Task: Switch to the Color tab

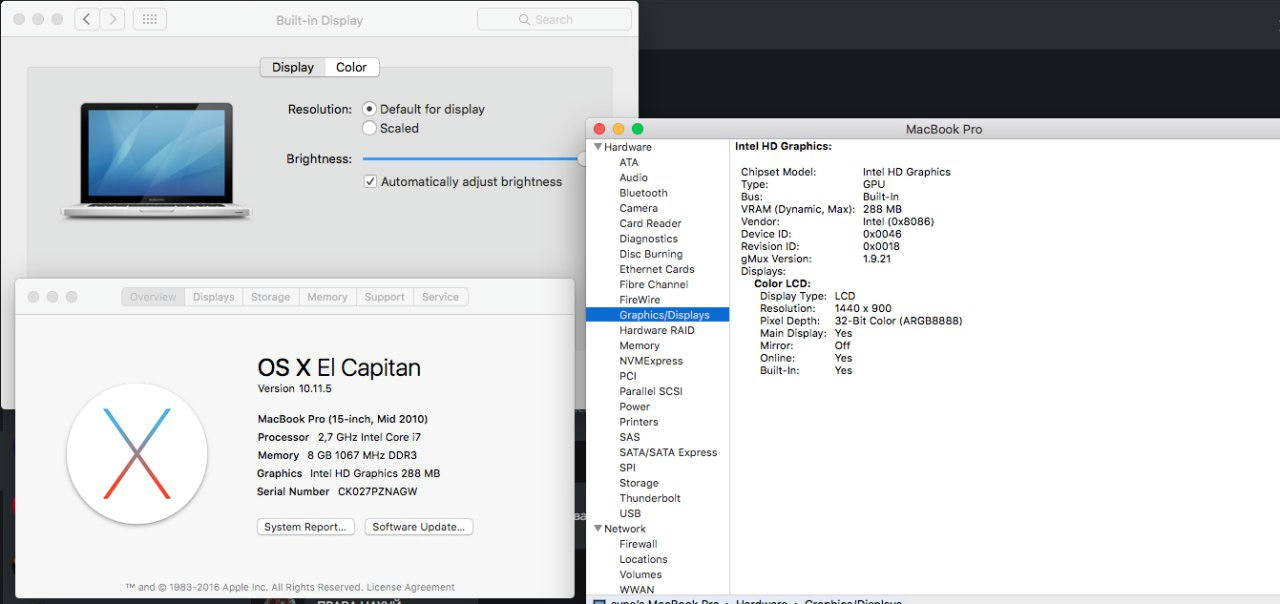Action: (351, 67)
